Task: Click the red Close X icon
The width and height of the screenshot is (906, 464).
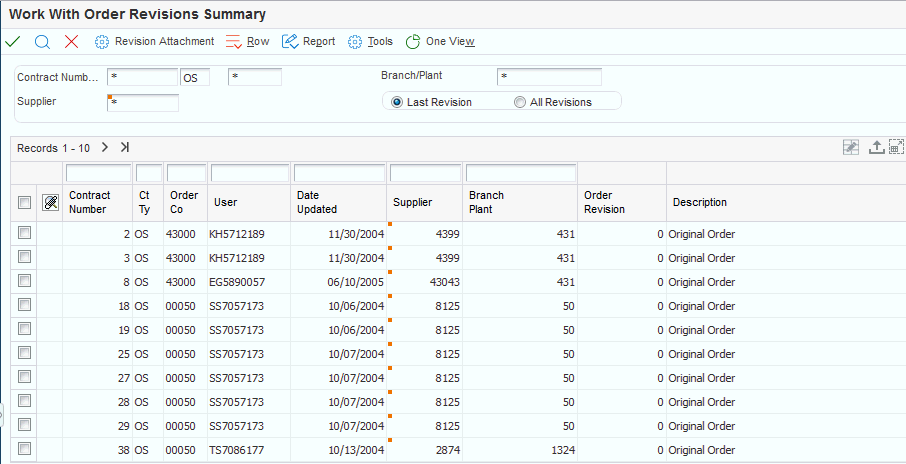Action: tap(71, 42)
